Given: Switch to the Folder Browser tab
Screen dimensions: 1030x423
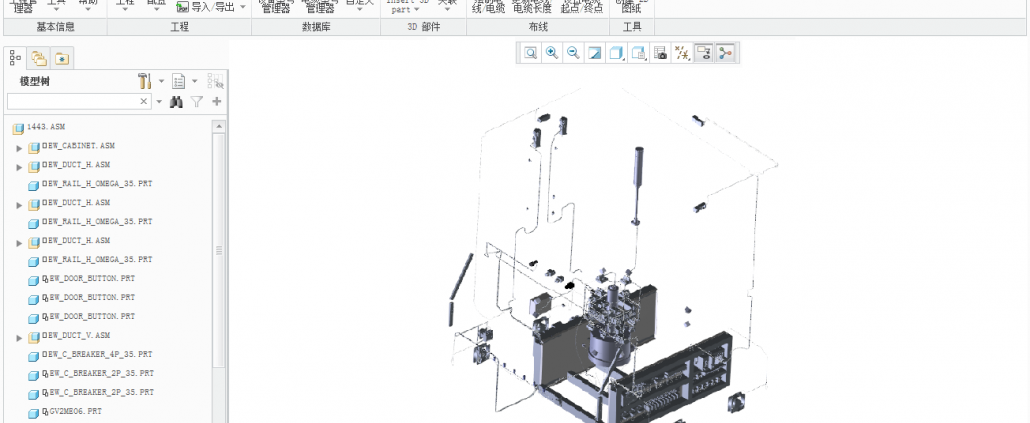Looking at the screenshot, I should pos(39,58).
